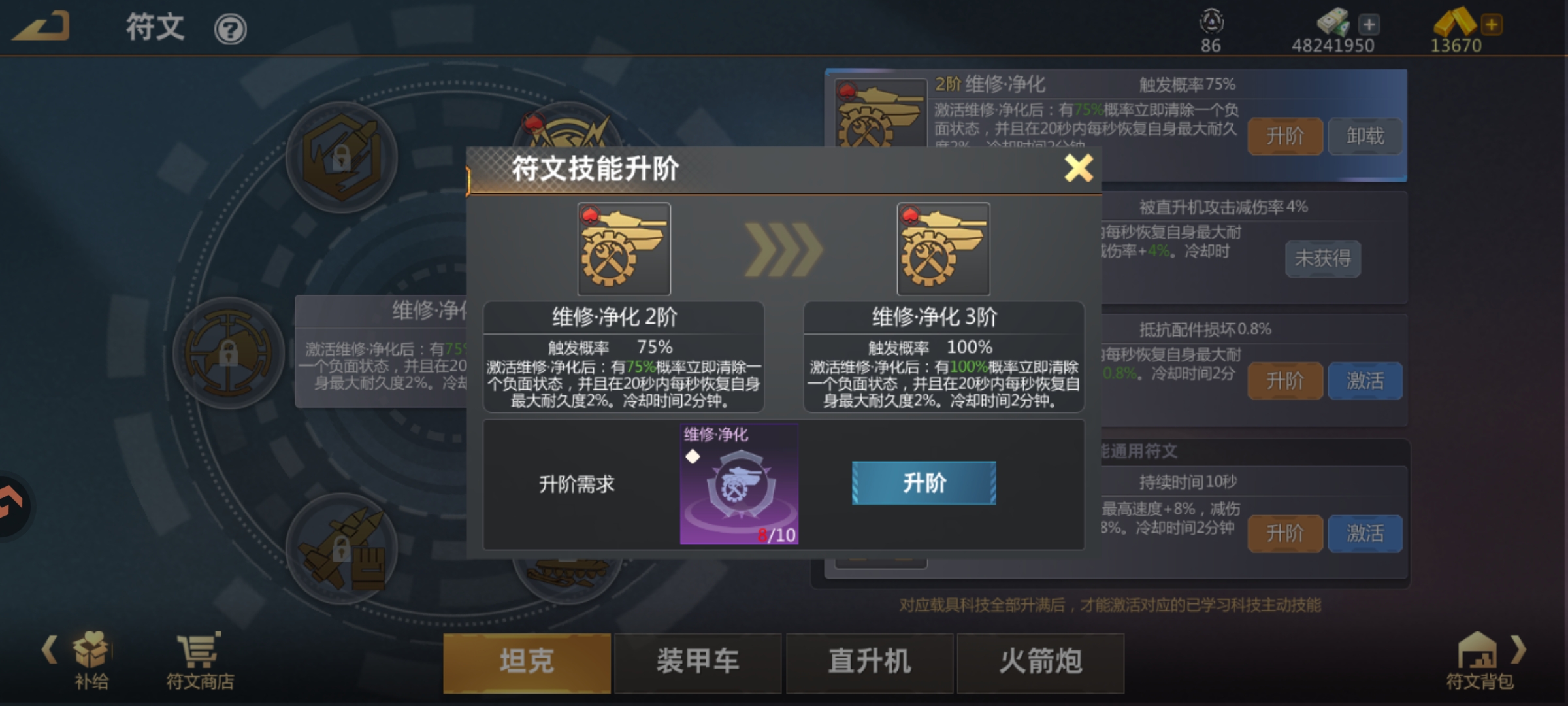
Task: Open the 补给 supply box icon
Action: pyautogui.click(x=91, y=660)
